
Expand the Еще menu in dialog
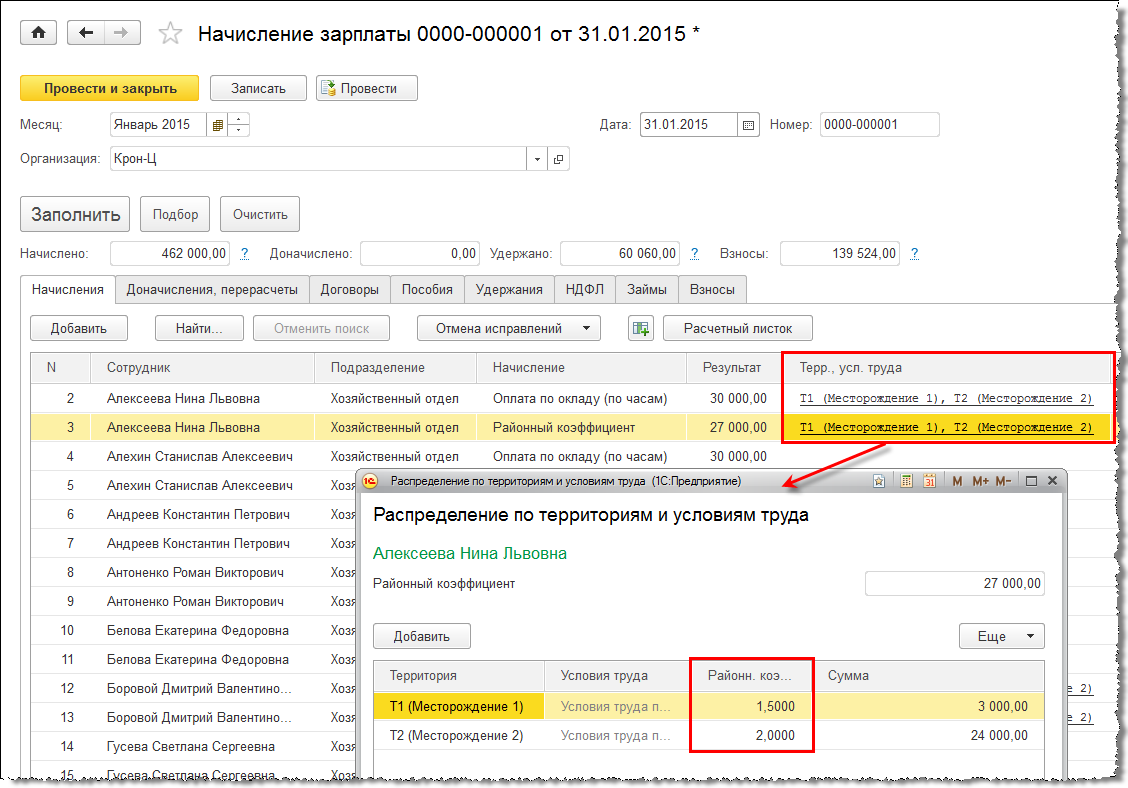tap(1001, 636)
